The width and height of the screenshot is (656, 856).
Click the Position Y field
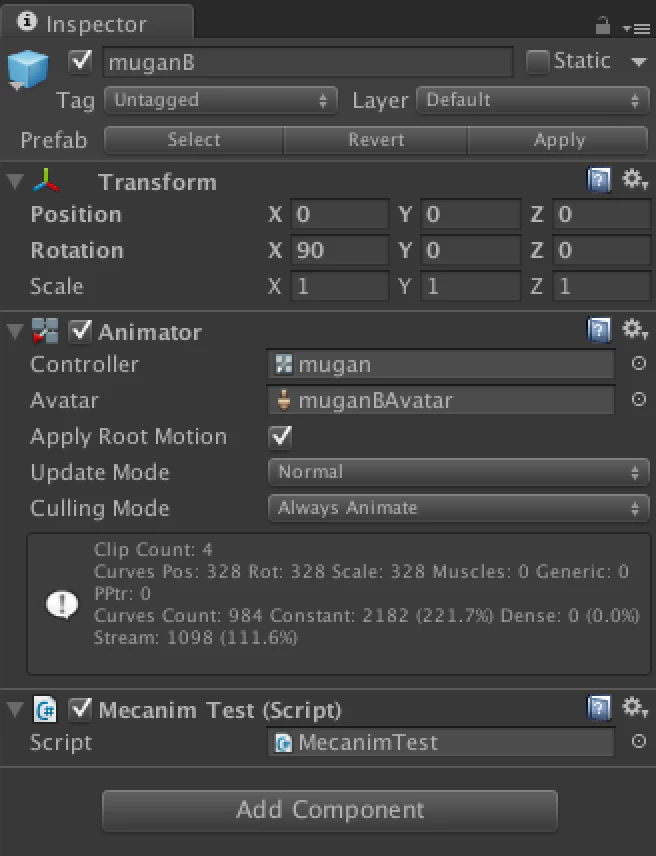(470, 214)
